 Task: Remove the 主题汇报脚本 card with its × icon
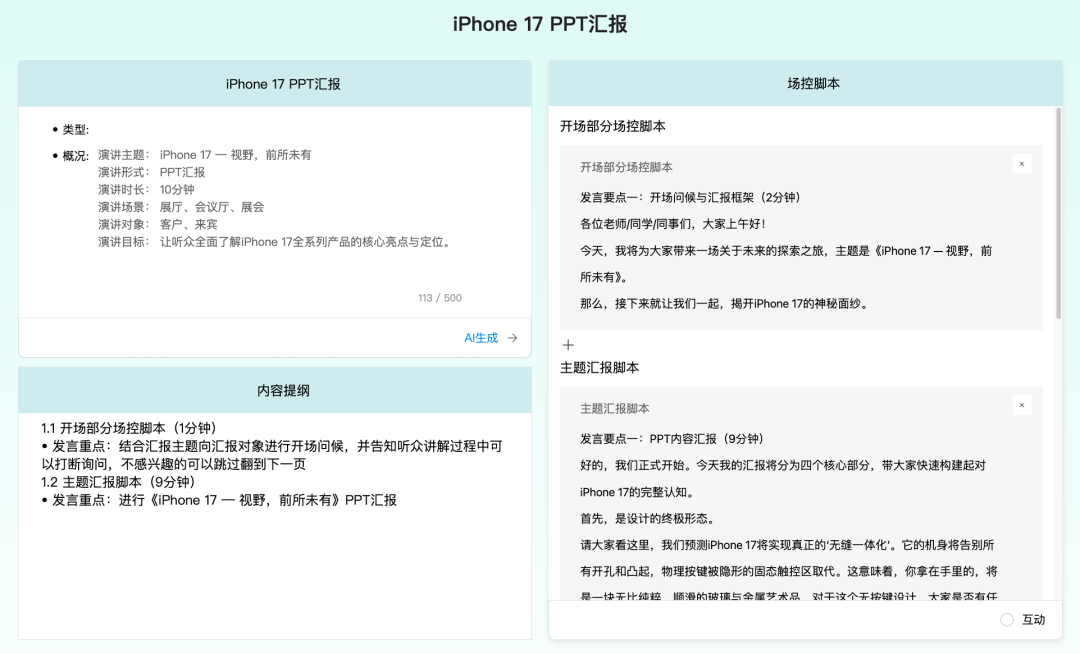click(x=1021, y=405)
